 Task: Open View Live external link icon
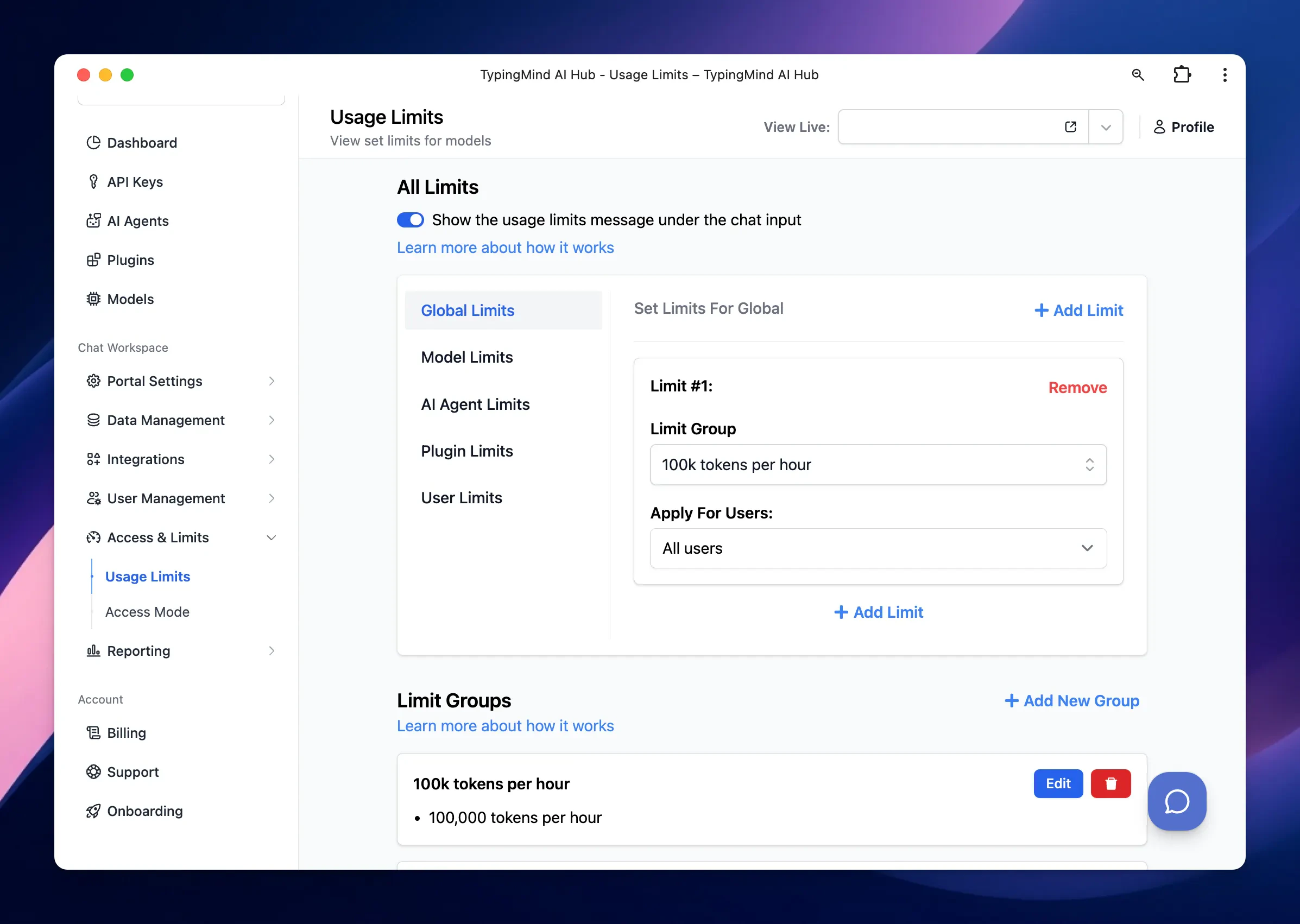coord(1071,127)
